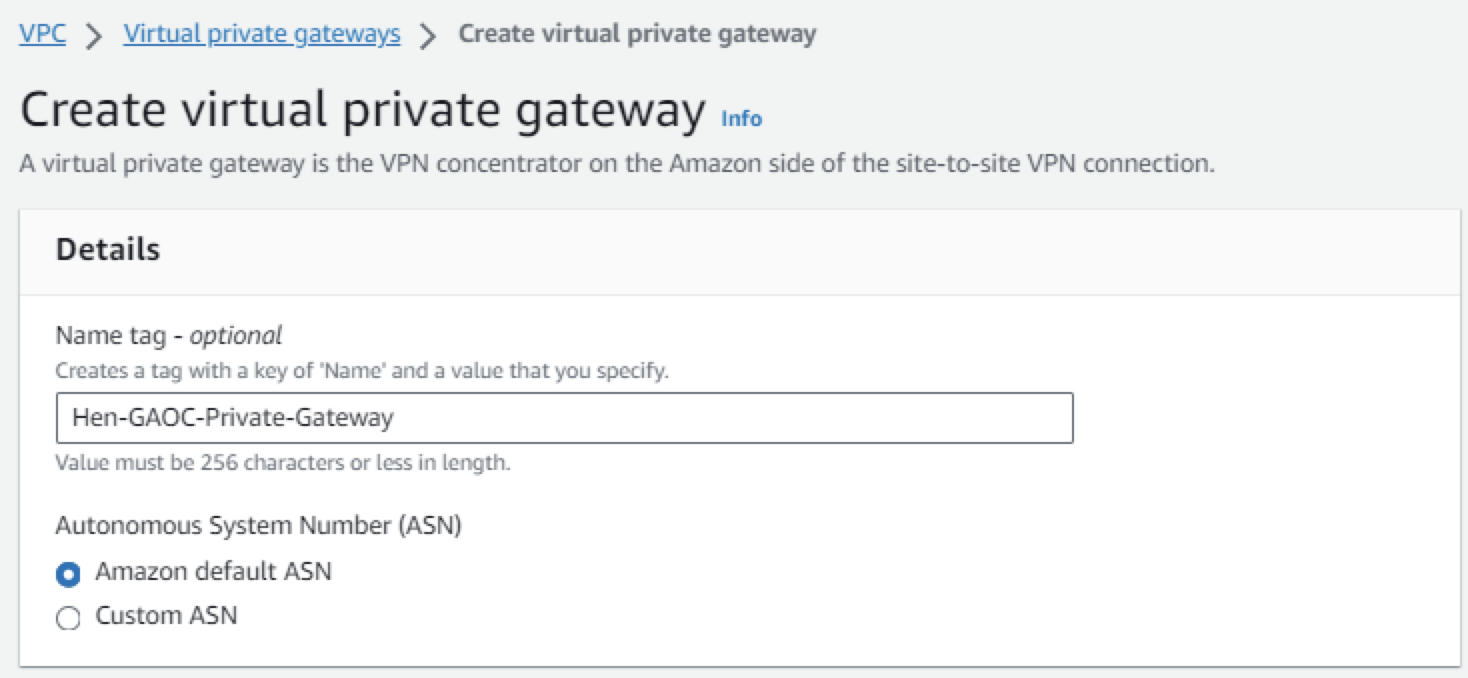Click the 'Amazon default ASN' label text
This screenshot has width=1468, height=678.
coord(213,572)
